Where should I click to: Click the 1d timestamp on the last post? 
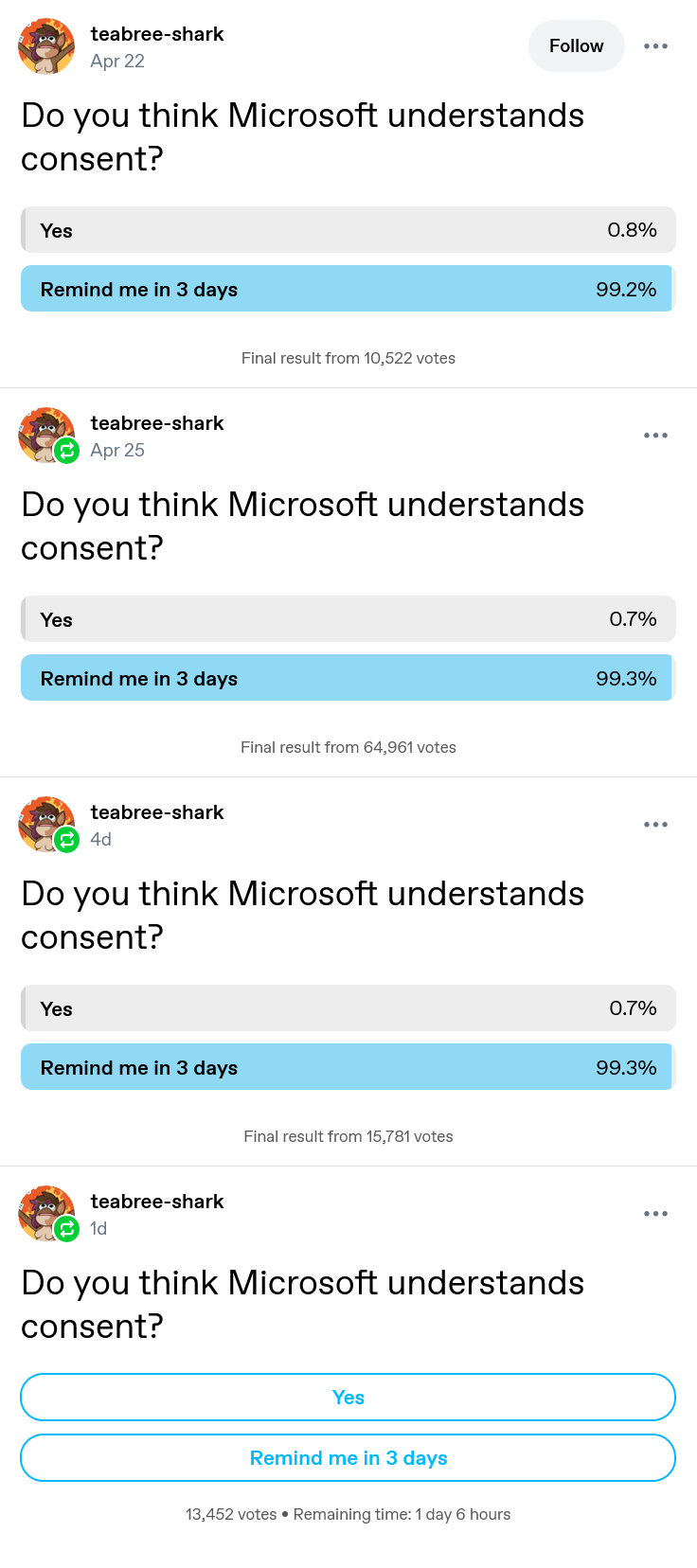coord(98,1228)
